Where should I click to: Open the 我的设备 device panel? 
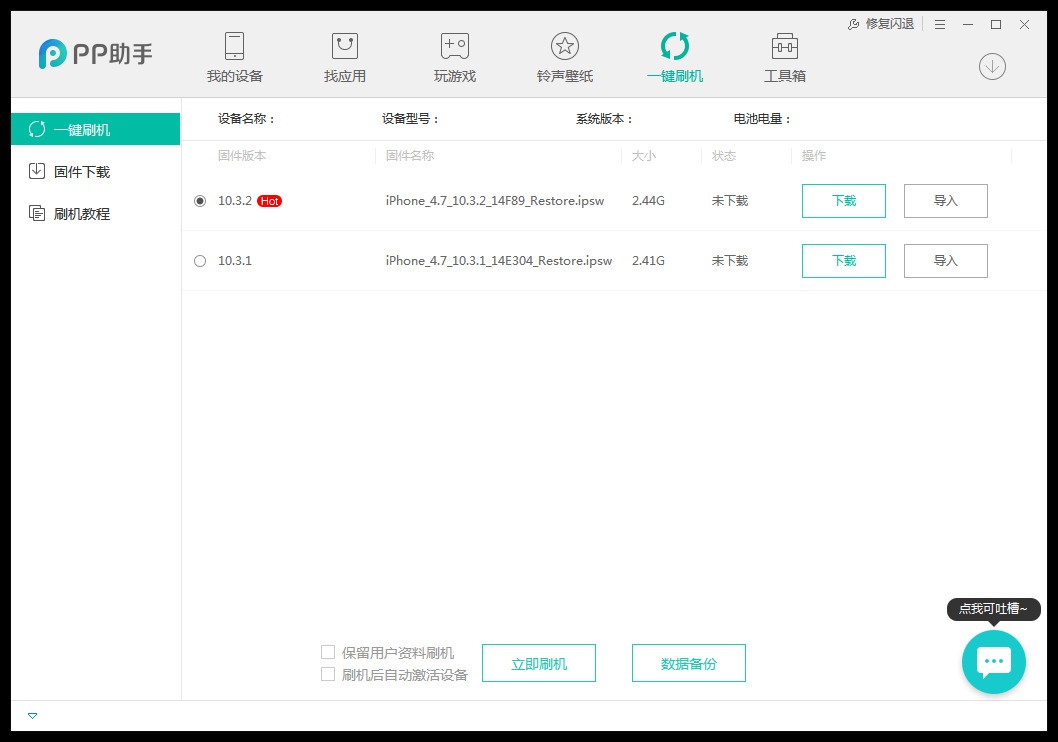[234, 57]
